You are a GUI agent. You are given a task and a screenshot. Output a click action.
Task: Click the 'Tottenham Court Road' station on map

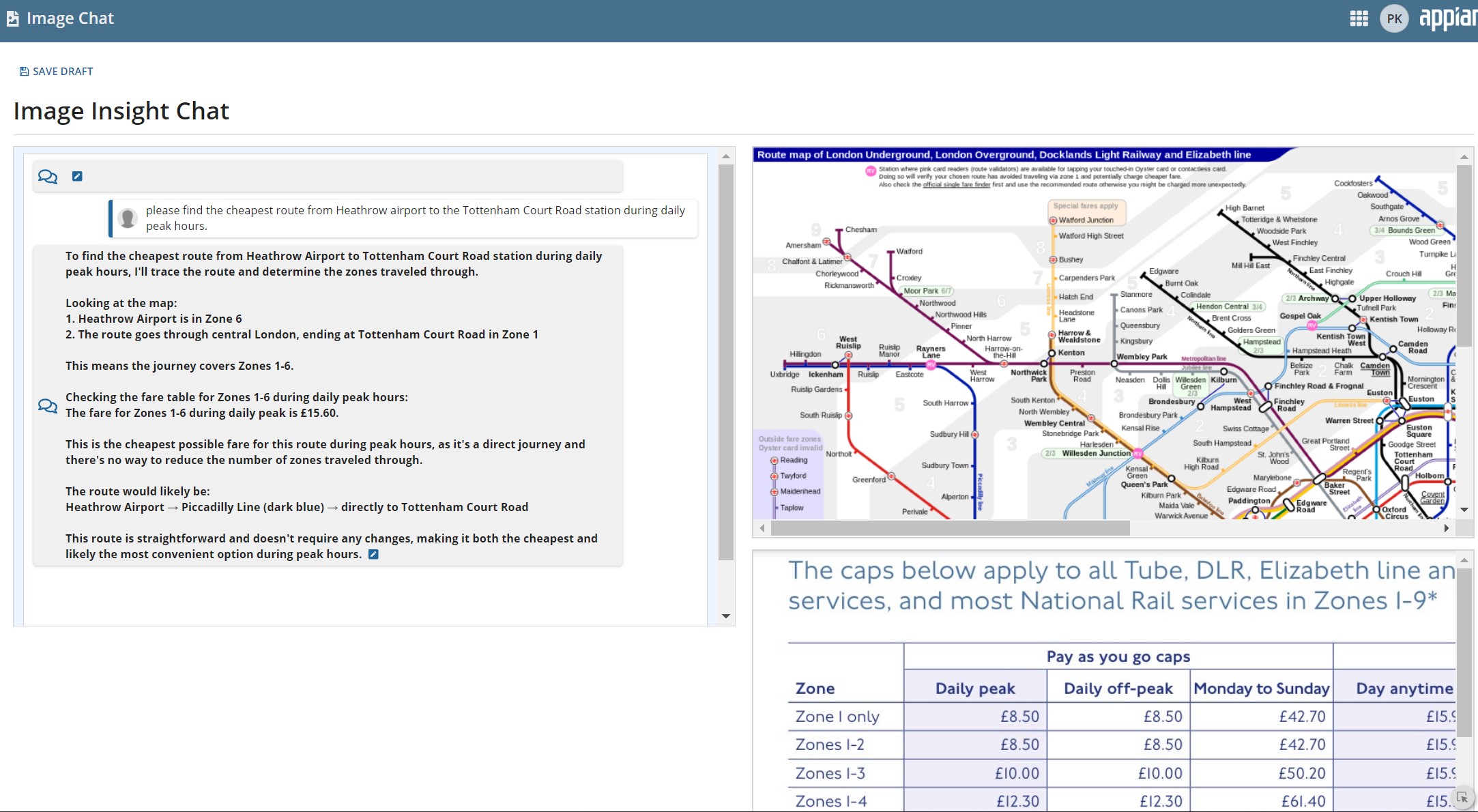[x=1413, y=461]
